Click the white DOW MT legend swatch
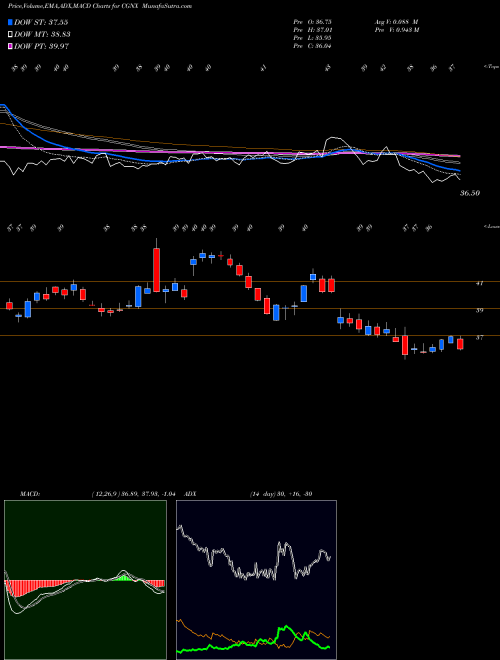The image size is (500, 660). coord(10,35)
